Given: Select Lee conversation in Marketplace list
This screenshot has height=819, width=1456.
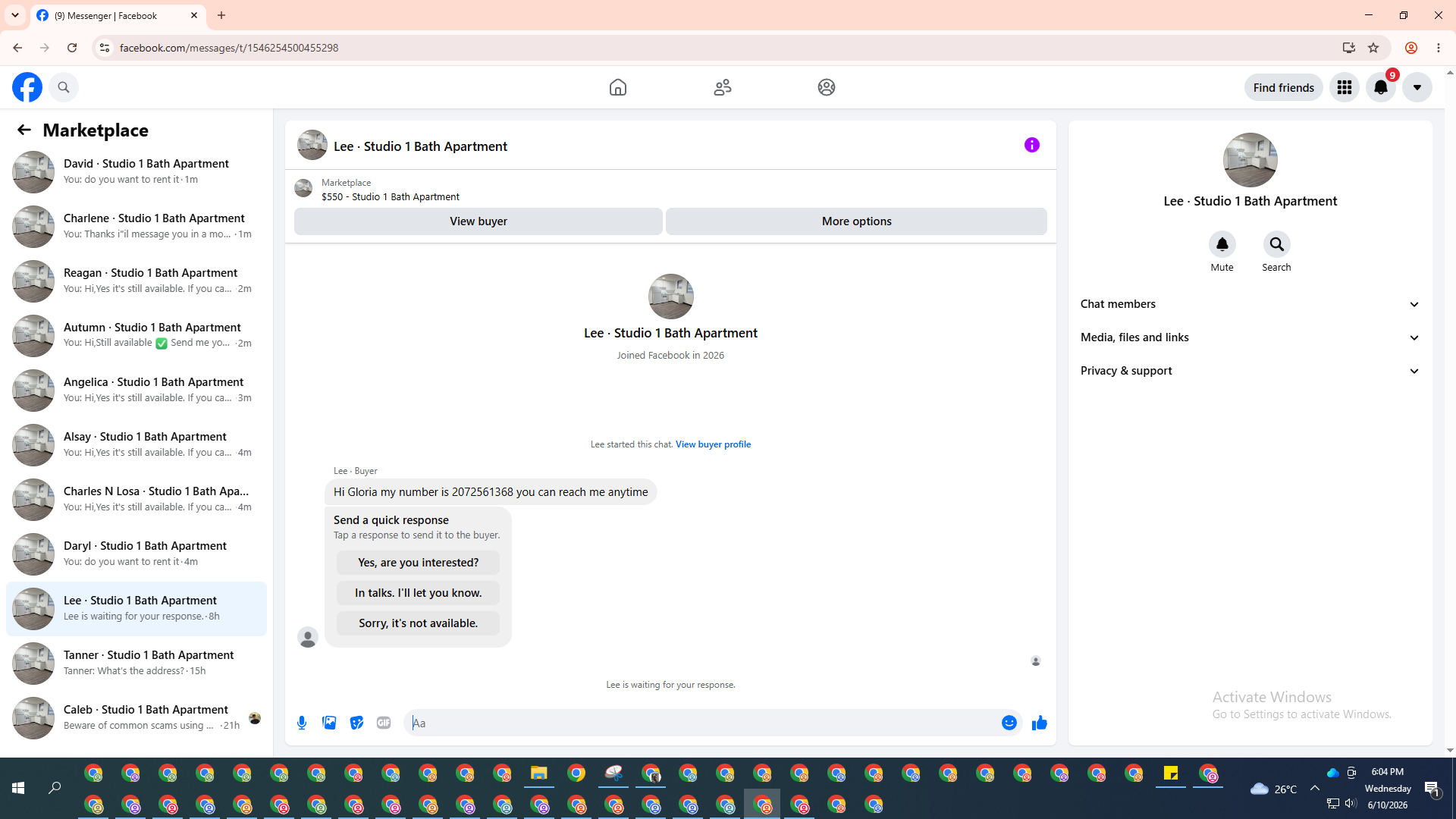Looking at the screenshot, I should point(136,609).
